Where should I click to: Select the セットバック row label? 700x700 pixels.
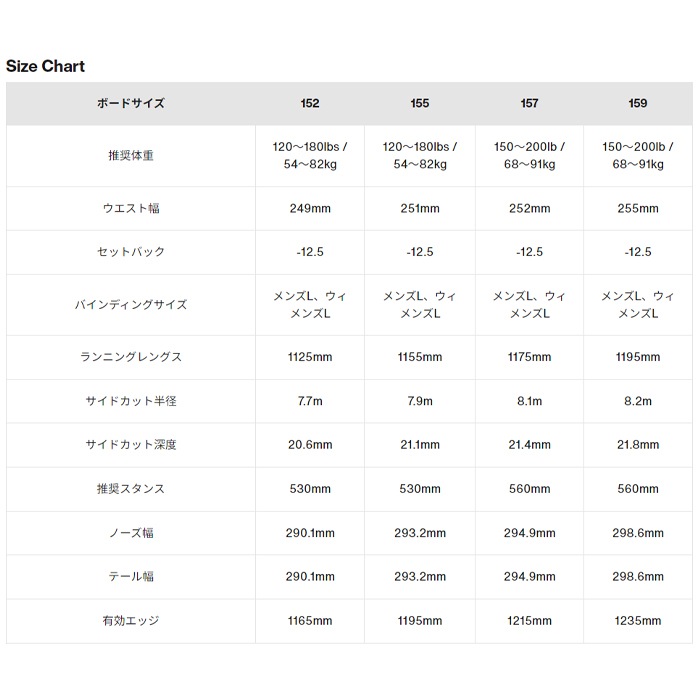[x=131, y=252]
